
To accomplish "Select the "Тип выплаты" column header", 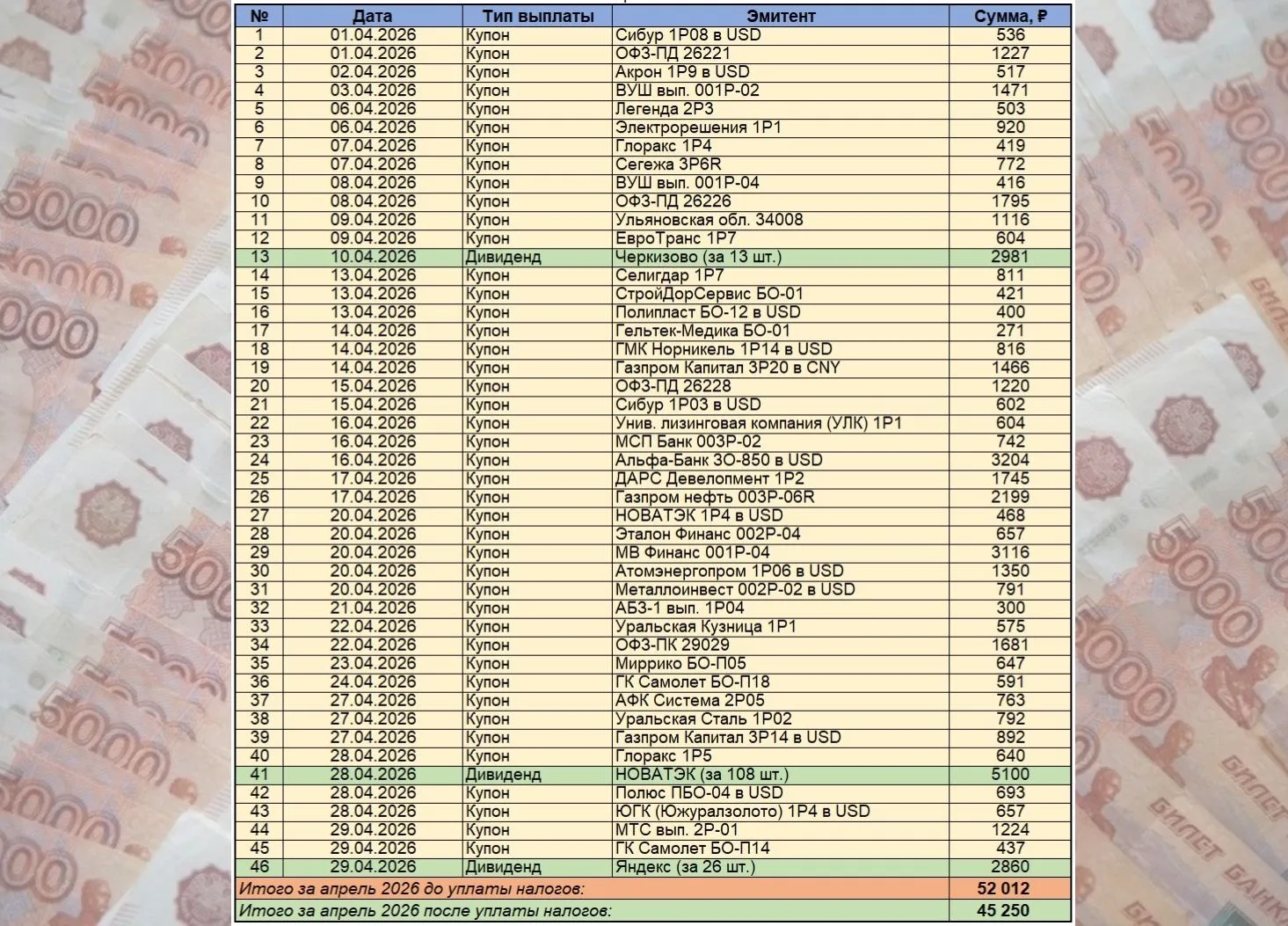I will pos(538,16).
